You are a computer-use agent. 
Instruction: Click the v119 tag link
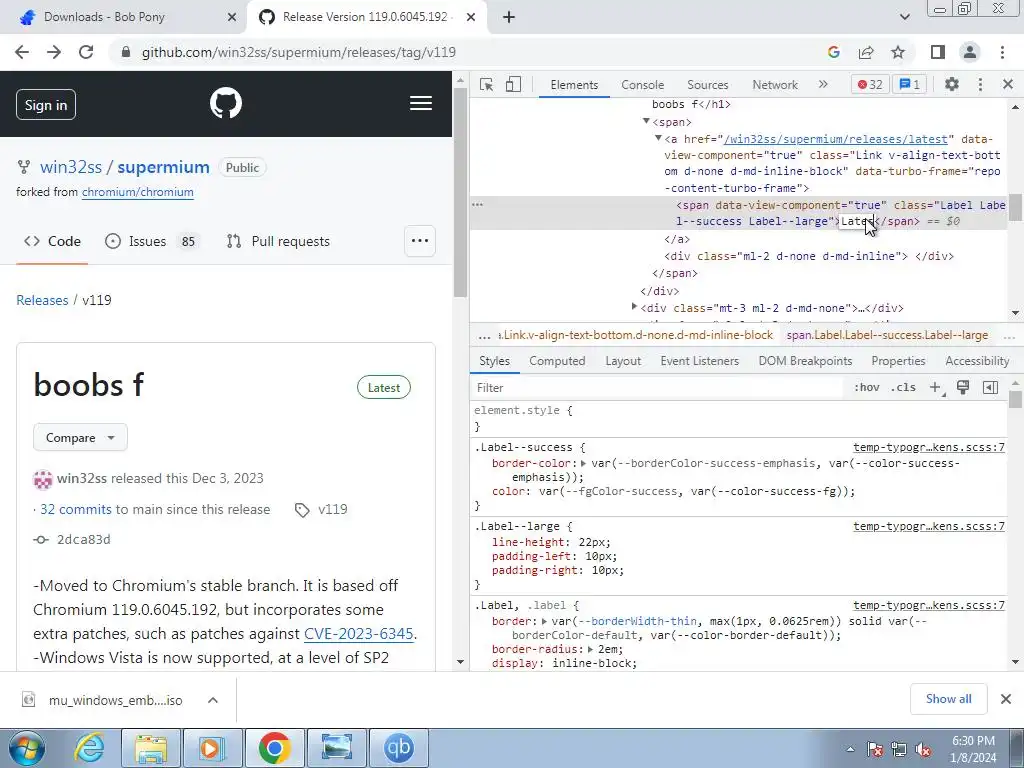click(332, 509)
